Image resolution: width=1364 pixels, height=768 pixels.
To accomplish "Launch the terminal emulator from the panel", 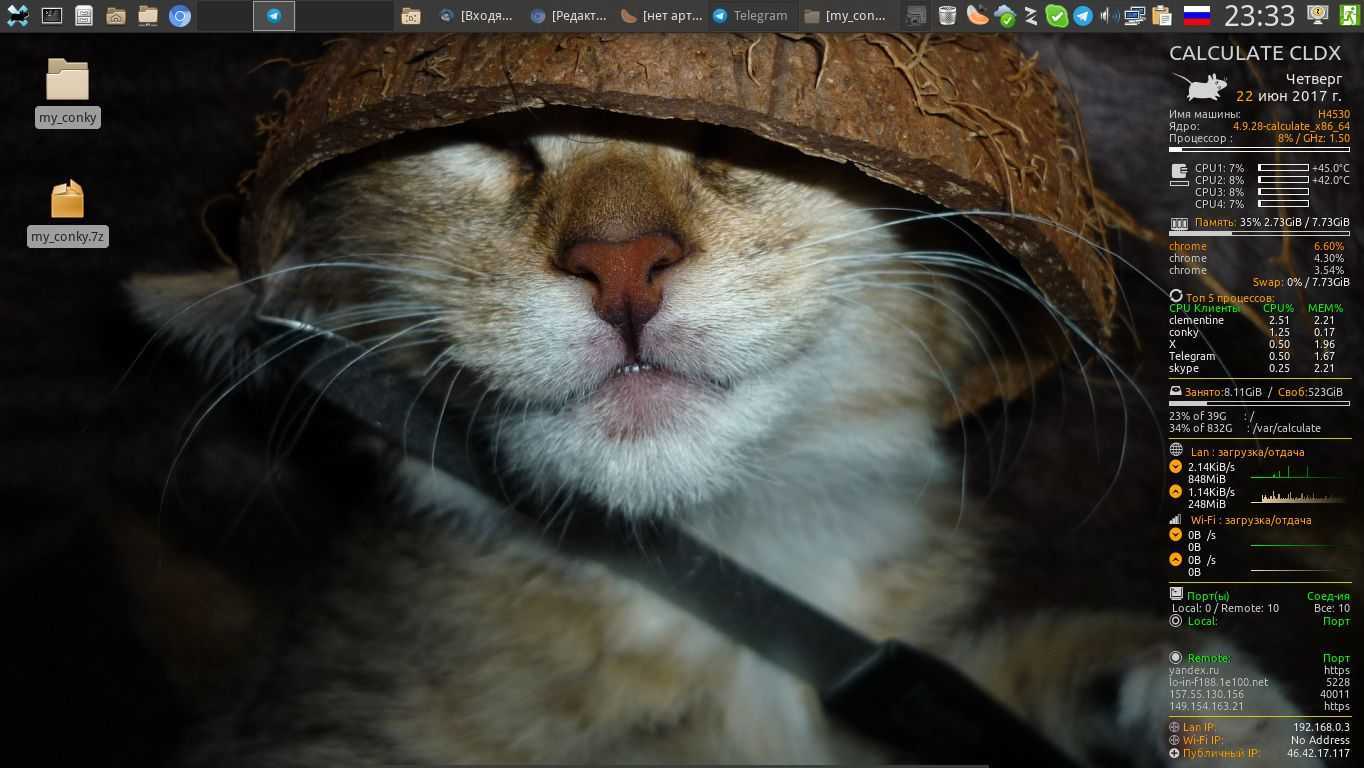I will (52, 15).
